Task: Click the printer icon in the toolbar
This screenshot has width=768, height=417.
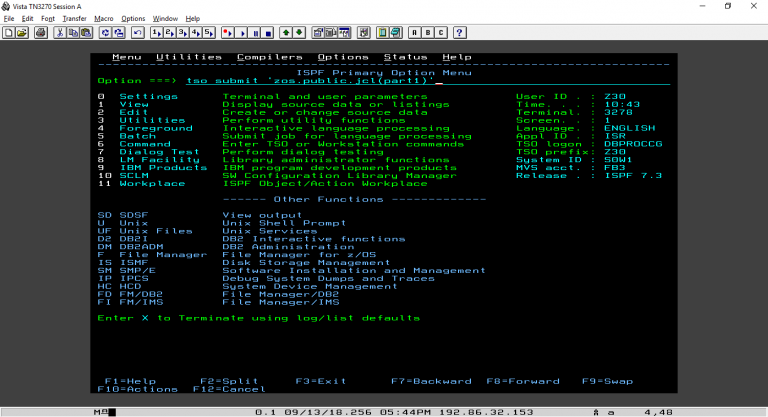Action: pyautogui.click(x=41, y=32)
